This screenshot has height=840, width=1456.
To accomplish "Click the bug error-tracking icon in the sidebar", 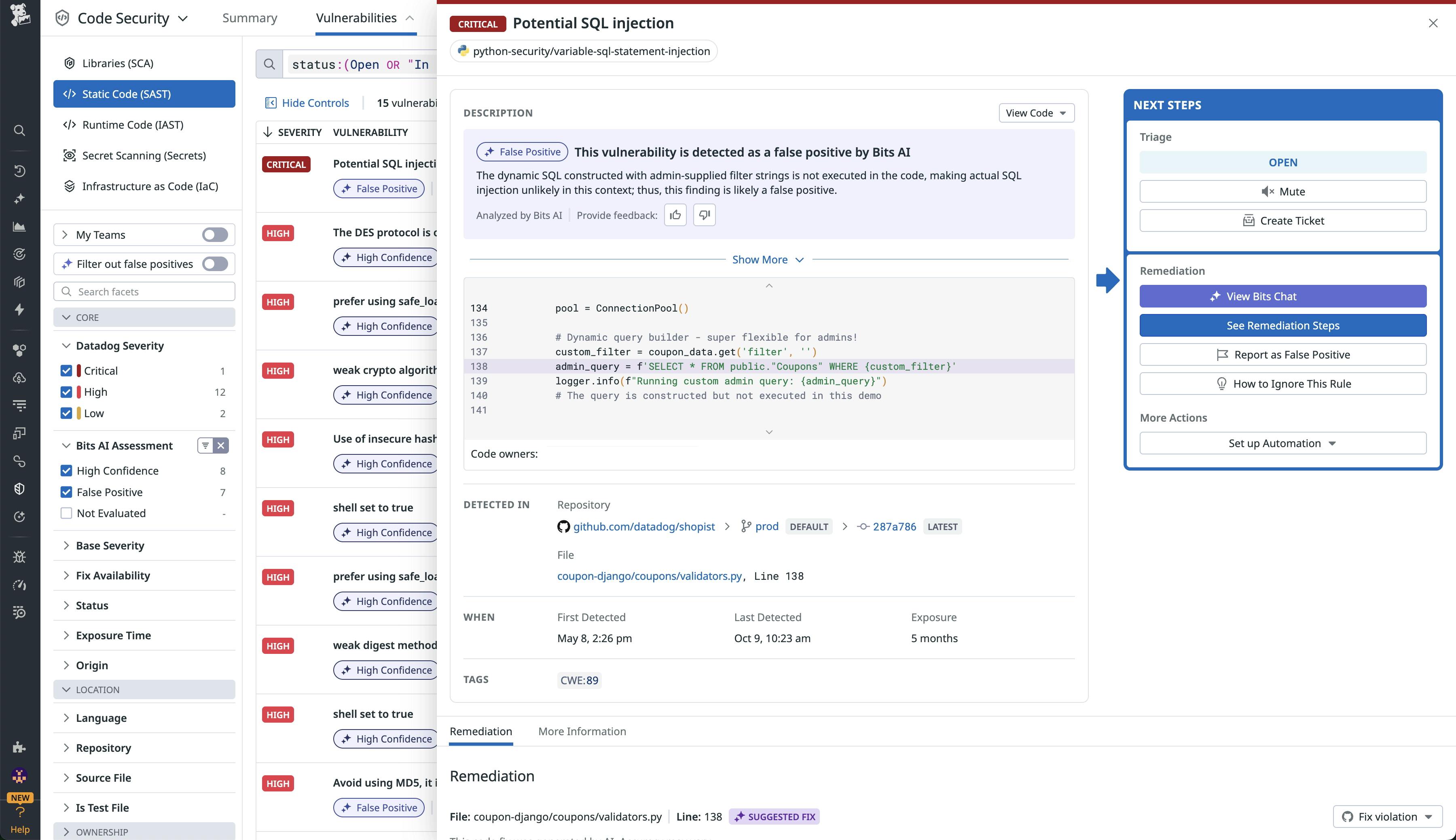I will [19, 557].
